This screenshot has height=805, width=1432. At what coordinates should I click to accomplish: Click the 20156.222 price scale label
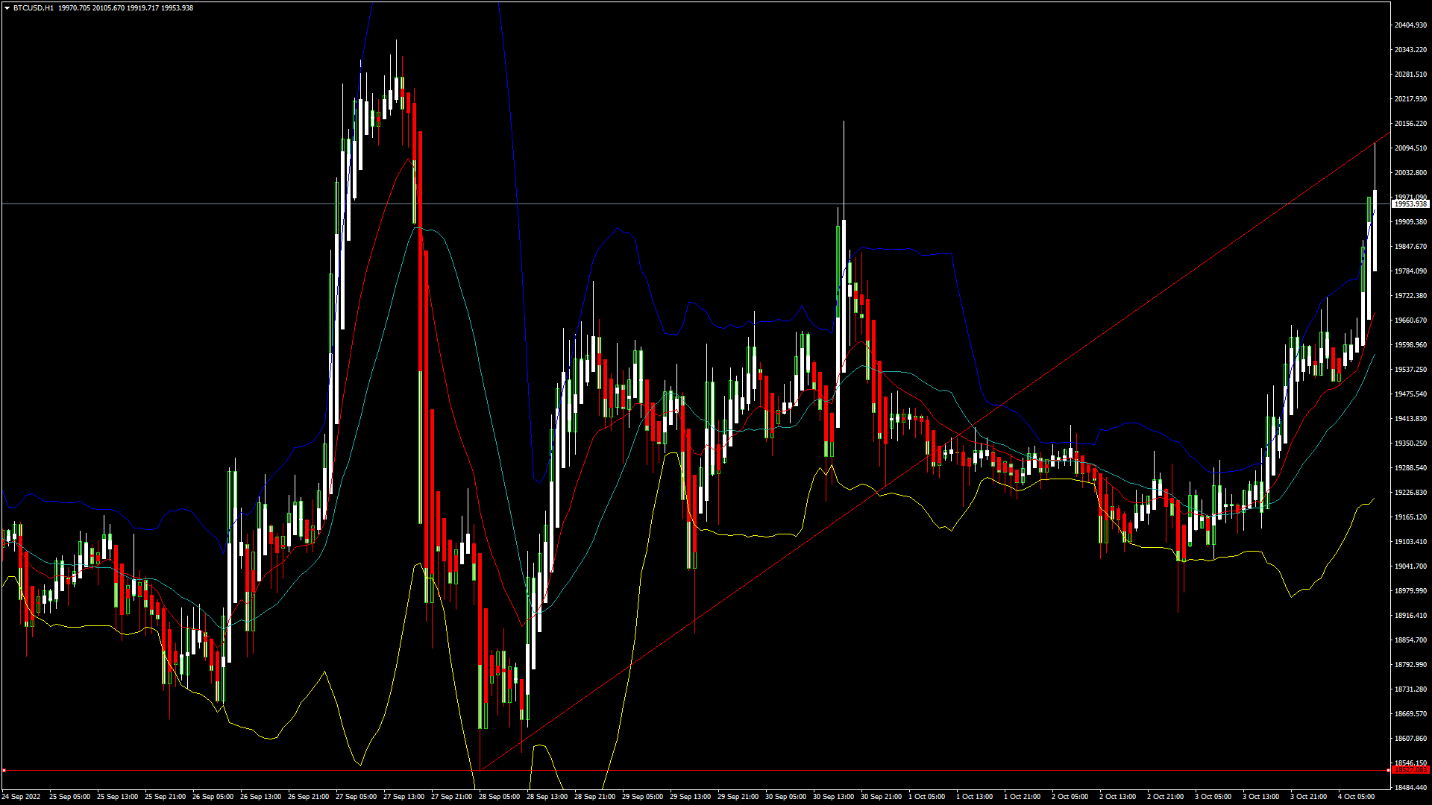[1410, 123]
